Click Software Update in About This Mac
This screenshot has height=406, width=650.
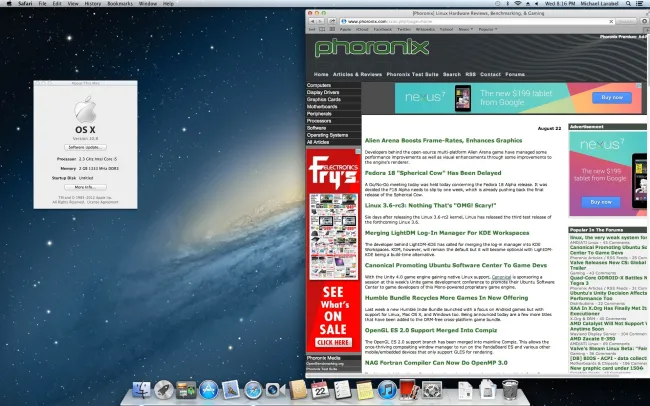[x=85, y=147]
